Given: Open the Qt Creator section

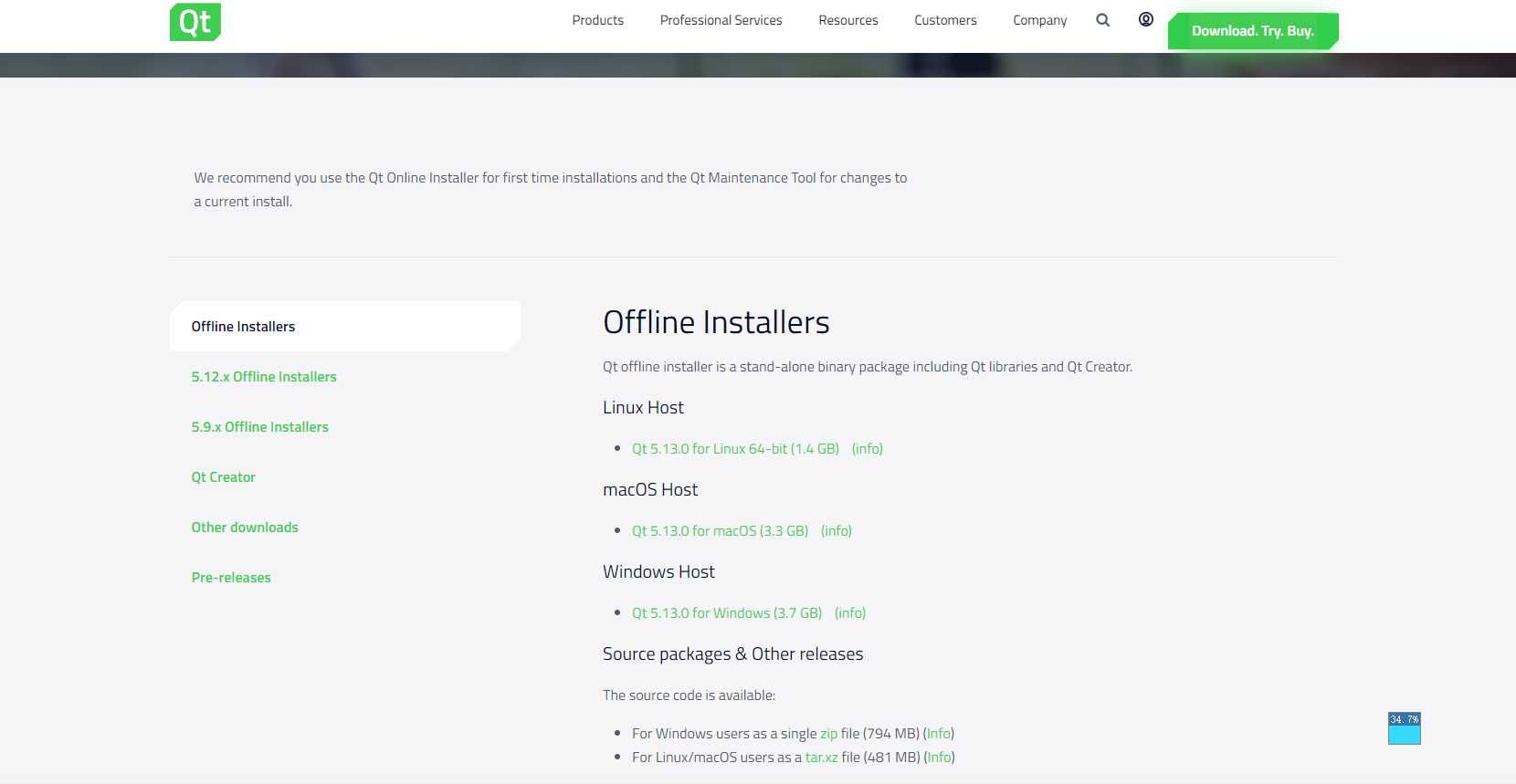Looking at the screenshot, I should click(x=224, y=477).
